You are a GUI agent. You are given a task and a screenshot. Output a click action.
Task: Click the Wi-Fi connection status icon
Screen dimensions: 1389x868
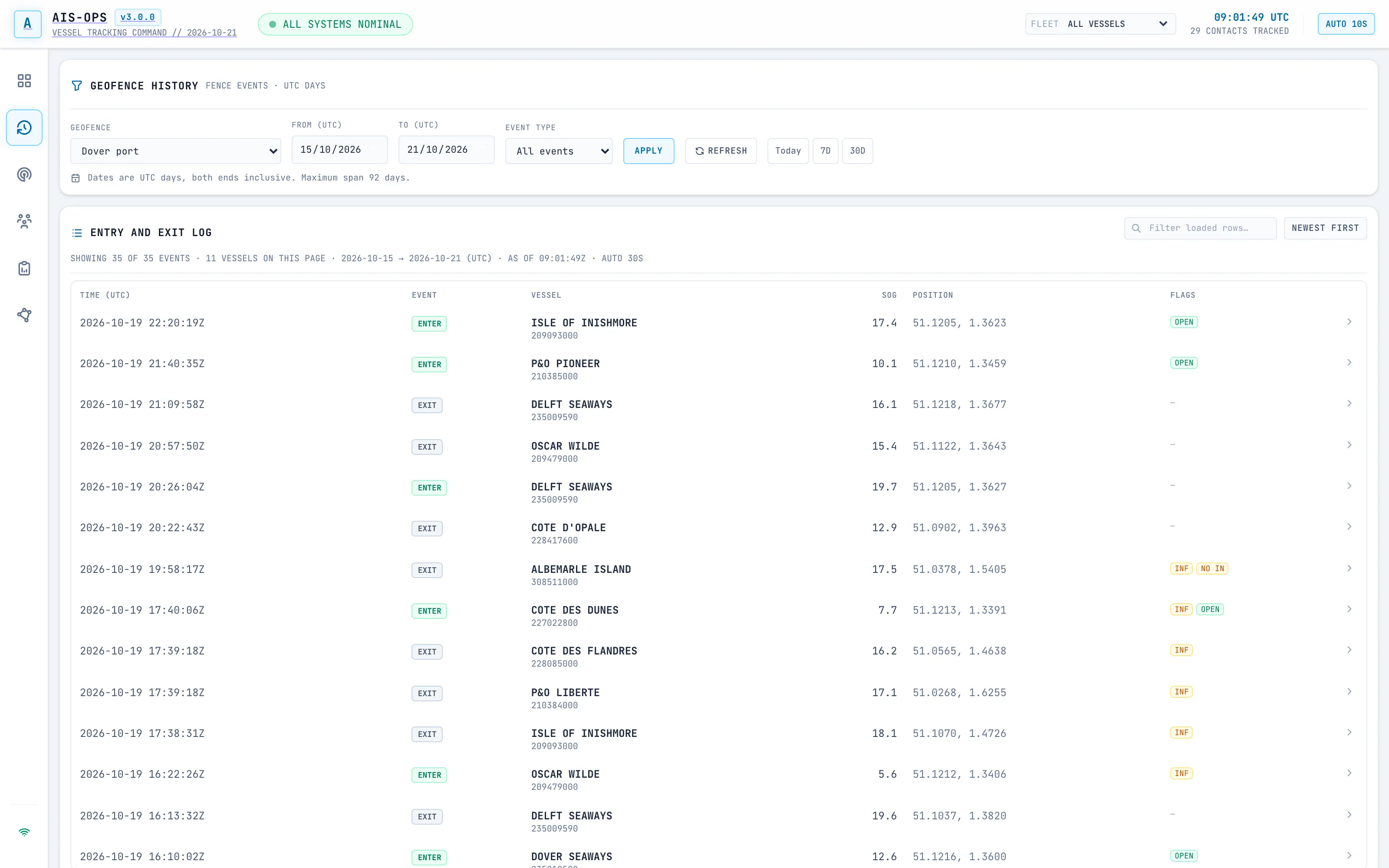click(24, 832)
